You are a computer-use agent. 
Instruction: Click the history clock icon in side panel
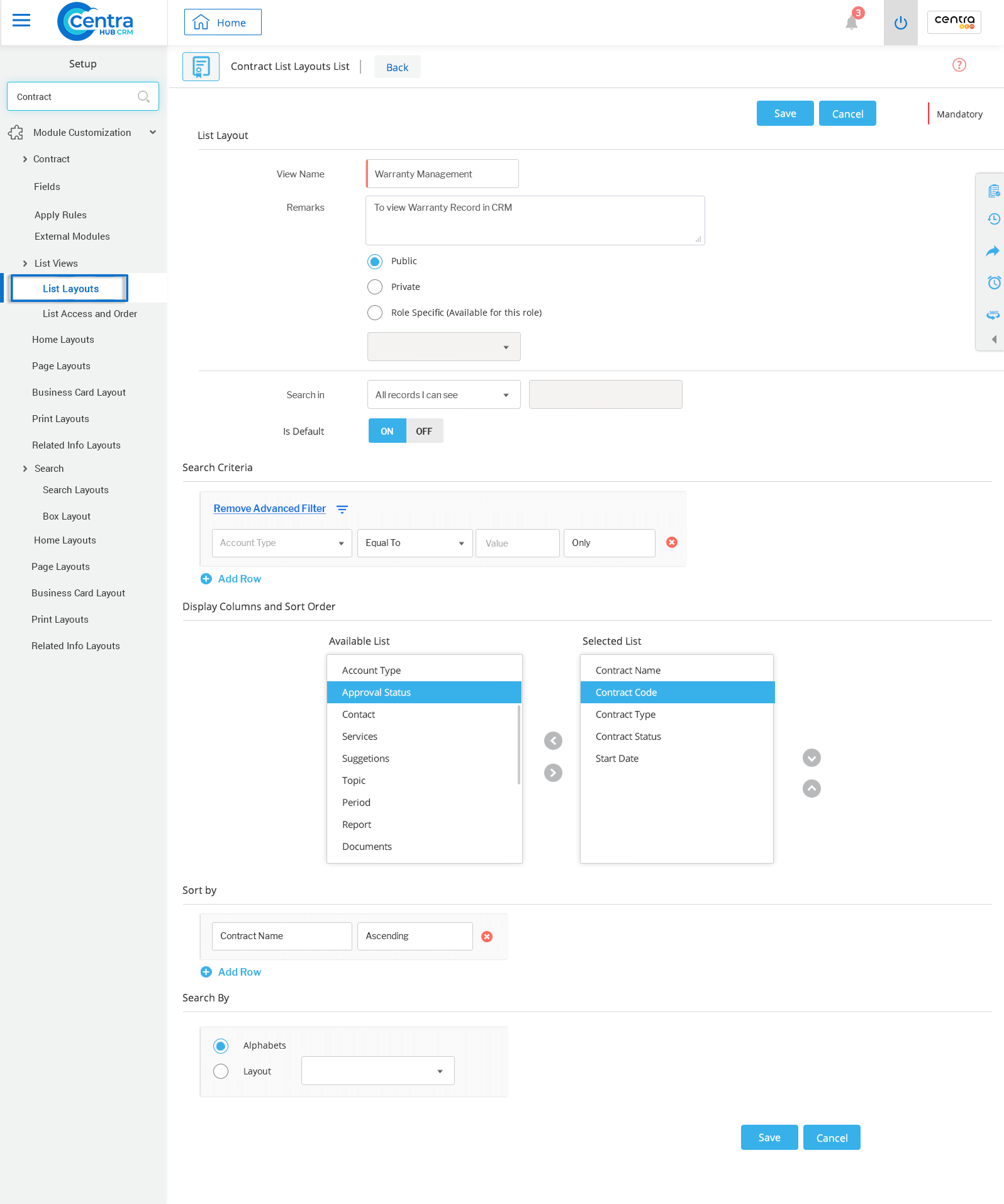(x=993, y=219)
